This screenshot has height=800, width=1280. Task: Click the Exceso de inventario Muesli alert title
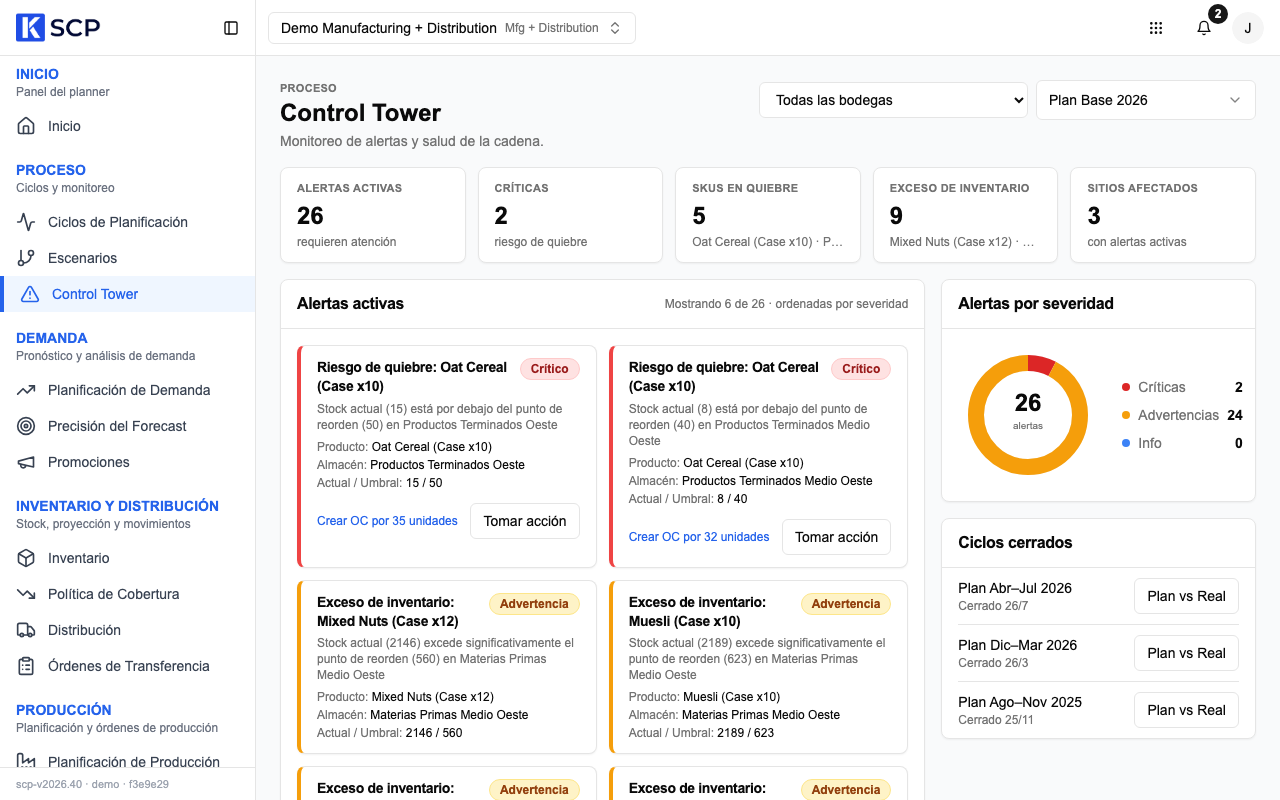698,612
